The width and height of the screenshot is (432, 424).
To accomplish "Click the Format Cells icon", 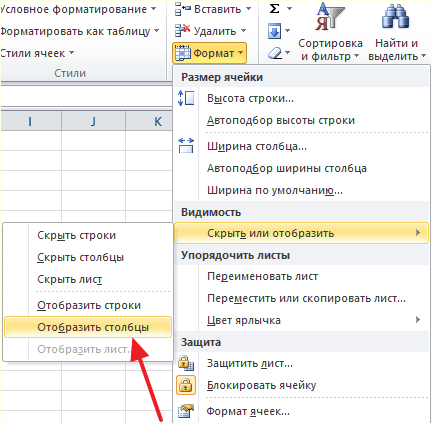I will (186, 411).
